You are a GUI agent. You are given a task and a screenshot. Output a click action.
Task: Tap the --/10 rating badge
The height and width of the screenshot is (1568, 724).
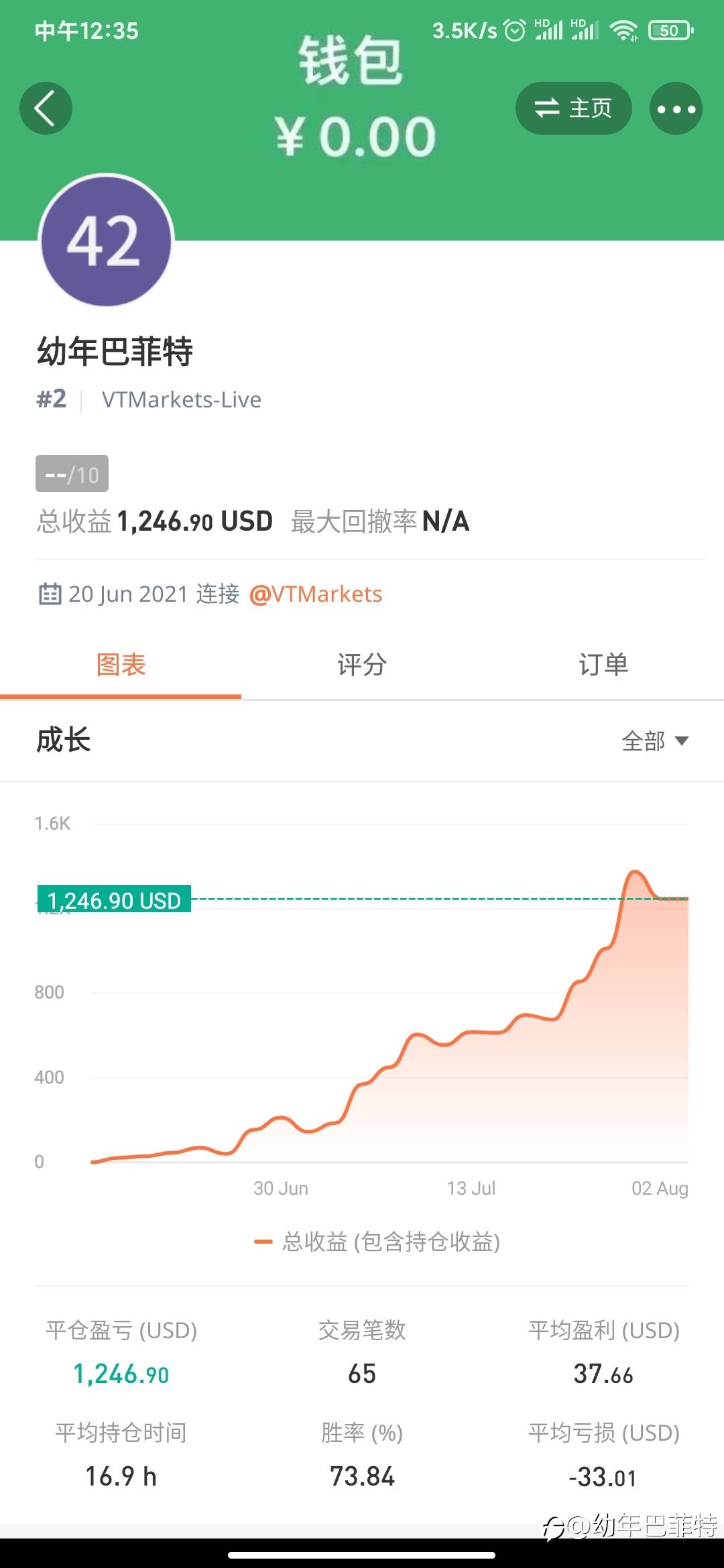[72, 474]
